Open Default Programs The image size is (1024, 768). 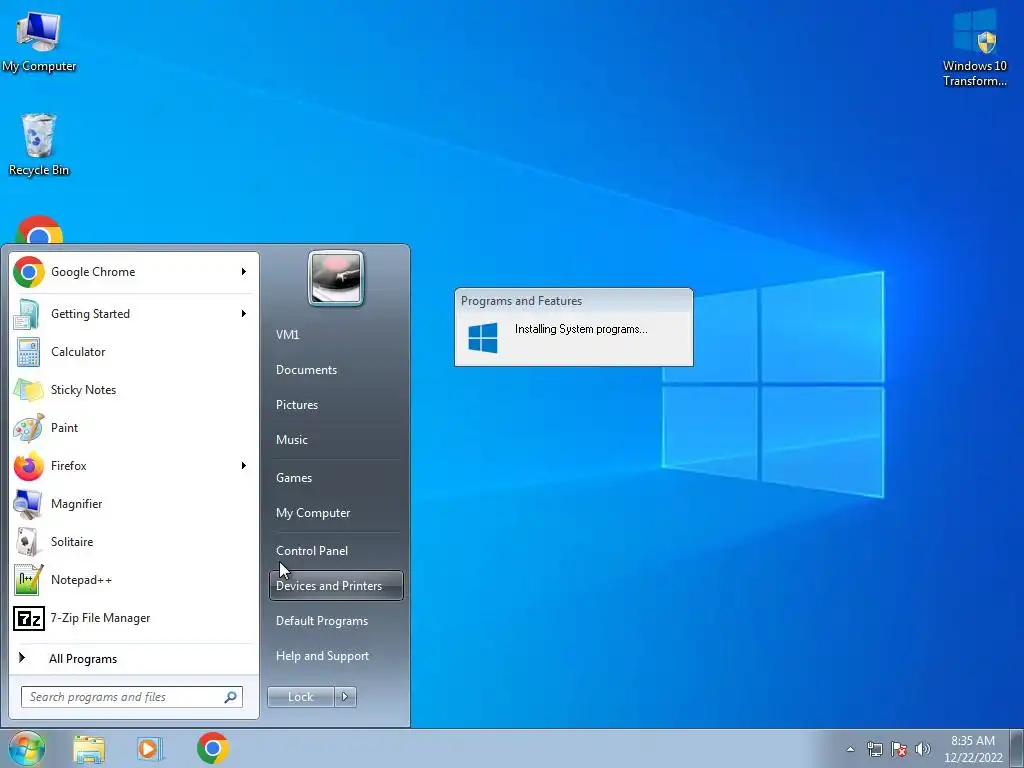tap(322, 621)
